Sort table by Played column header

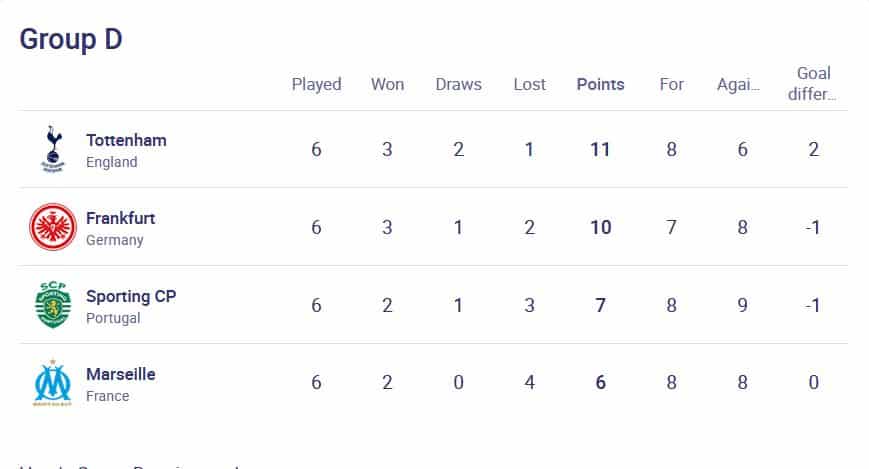(316, 84)
